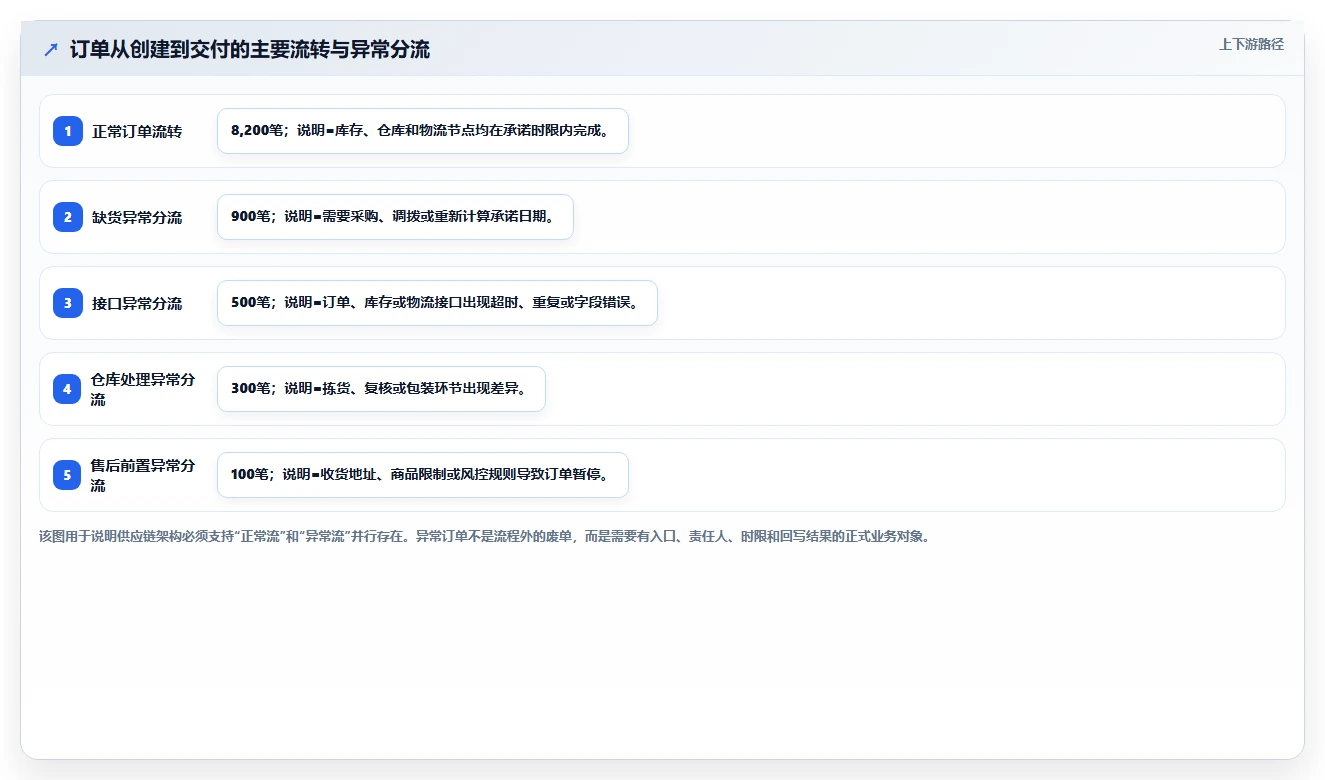Select the 正常订单流转 label
Image resolution: width=1325 pixels, height=780 pixels.
coord(137,131)
